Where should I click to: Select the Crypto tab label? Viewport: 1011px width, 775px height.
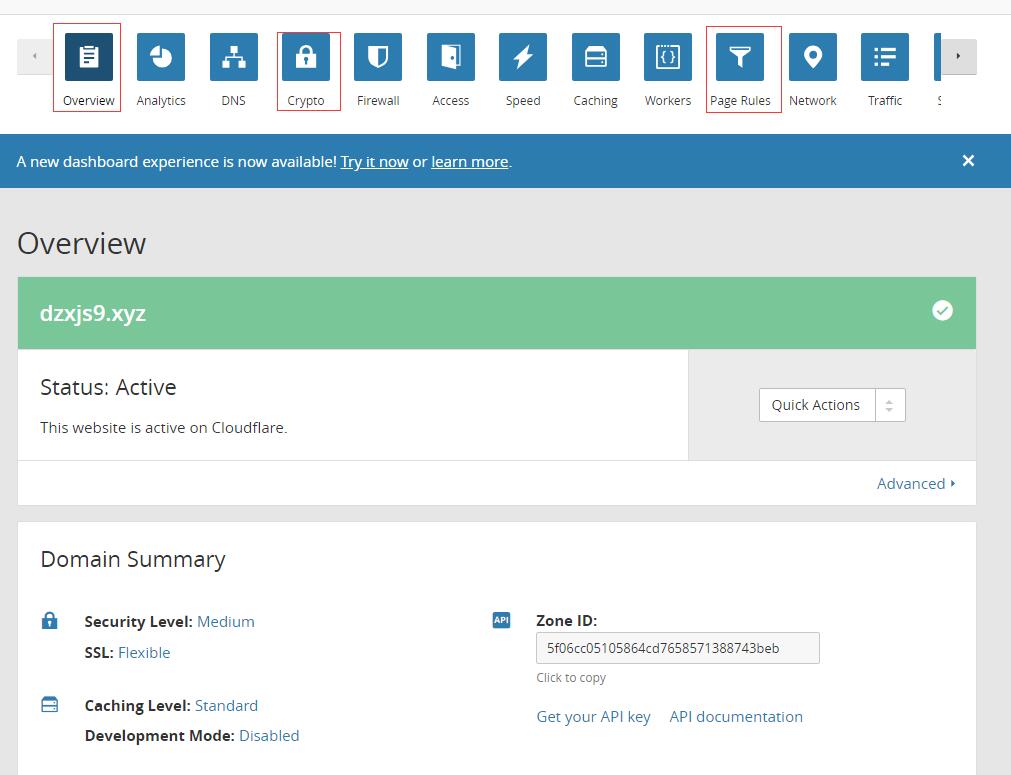306,101
